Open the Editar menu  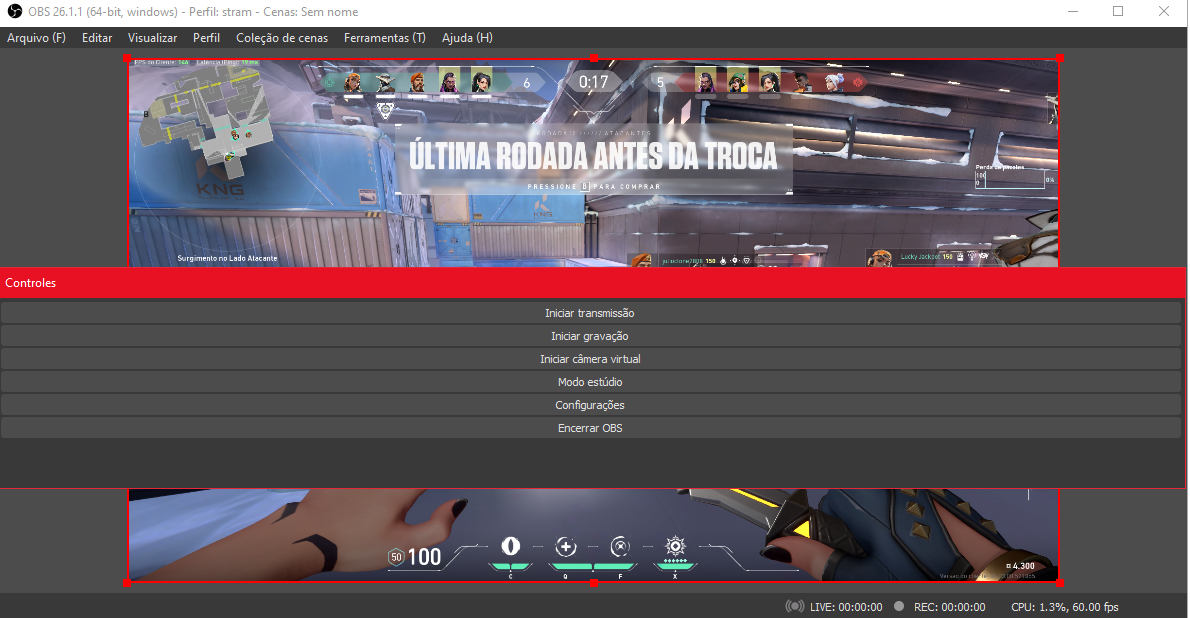(x=97, y=38)
